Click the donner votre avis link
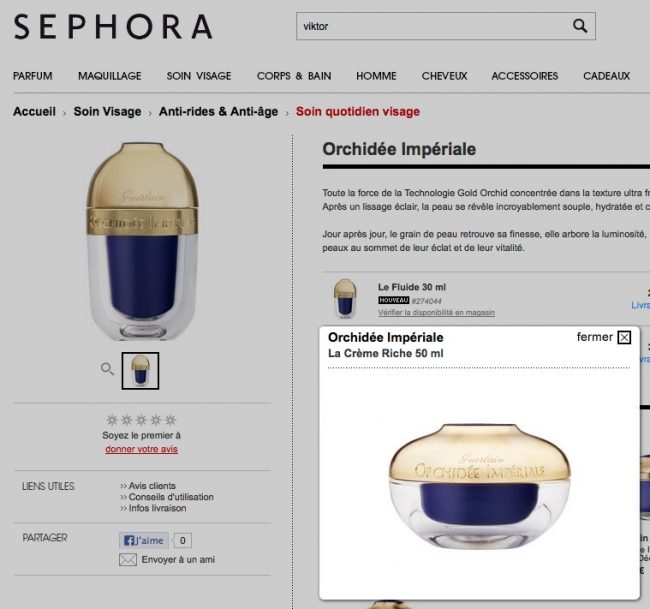 pyautogui.click(x=141, y=449)
